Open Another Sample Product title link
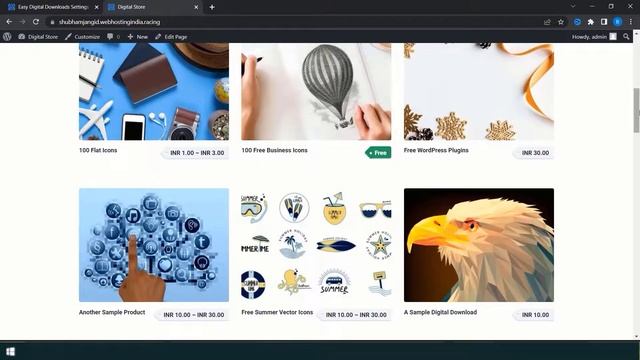Image resolution: width=640 pixels, height=360 pixels. [x=112, y=312]
